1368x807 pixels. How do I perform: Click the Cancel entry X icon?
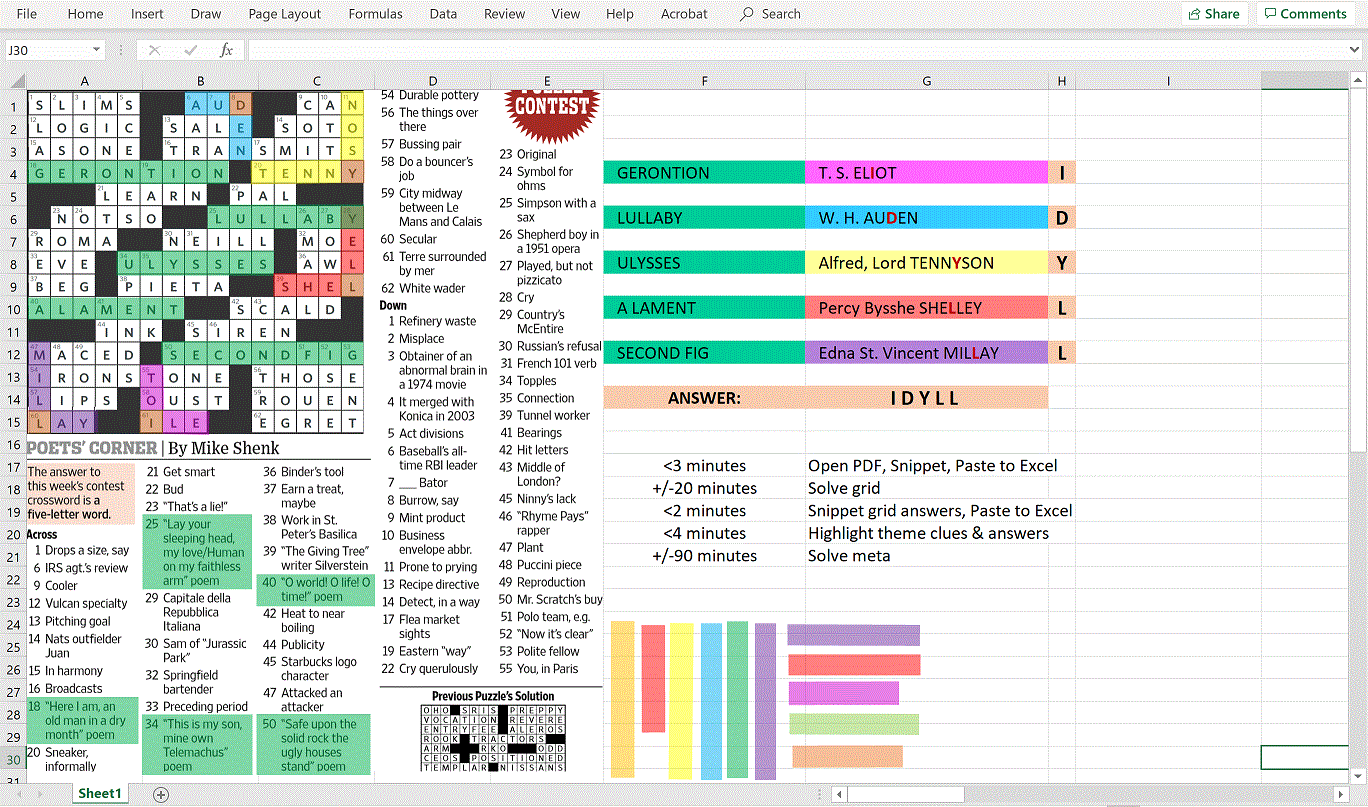coord(154,50)
